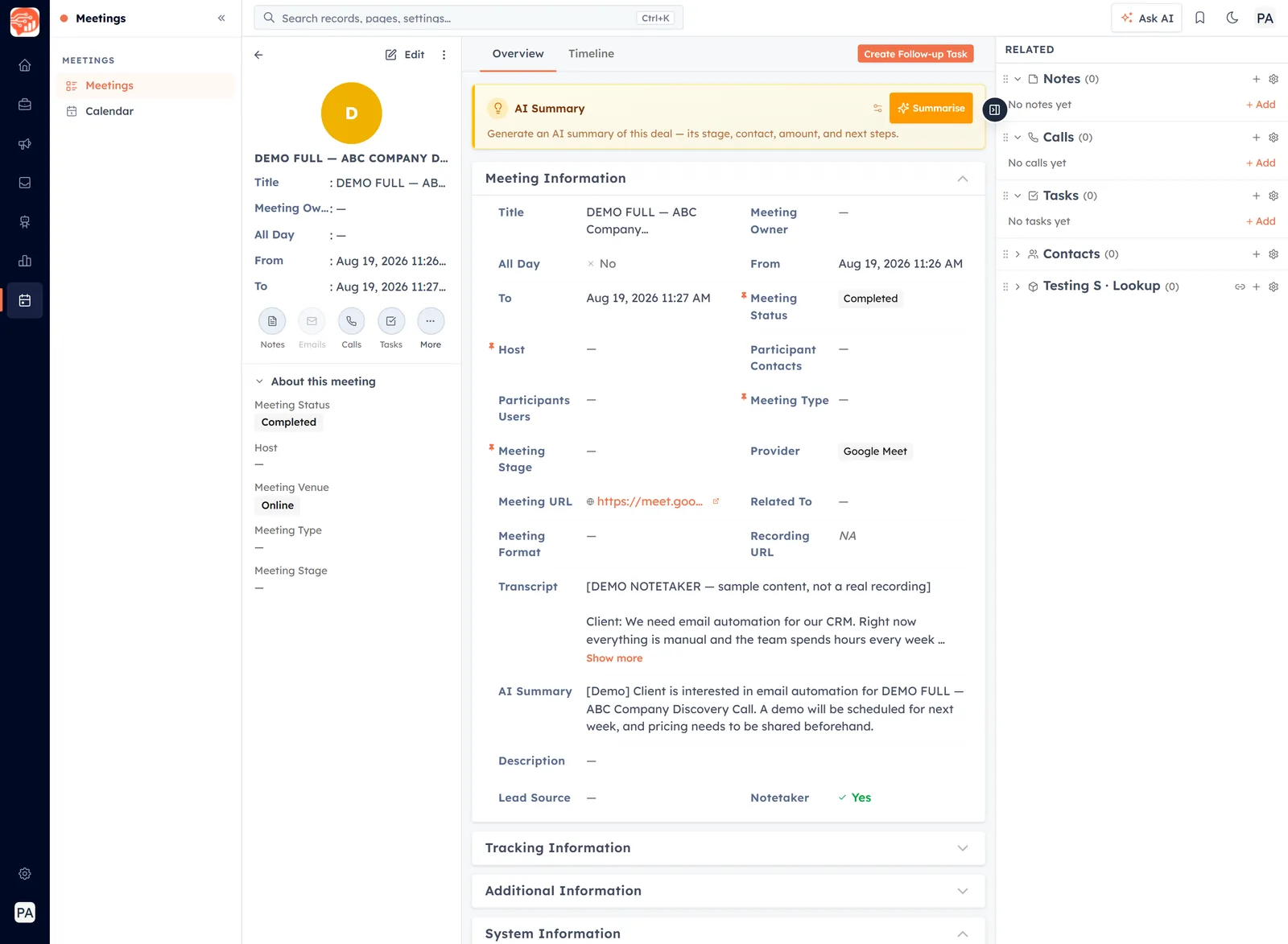The height and width of the screenshot is (944, 1288).
Task: Click the Summarise button
Action: coord(931,108)
